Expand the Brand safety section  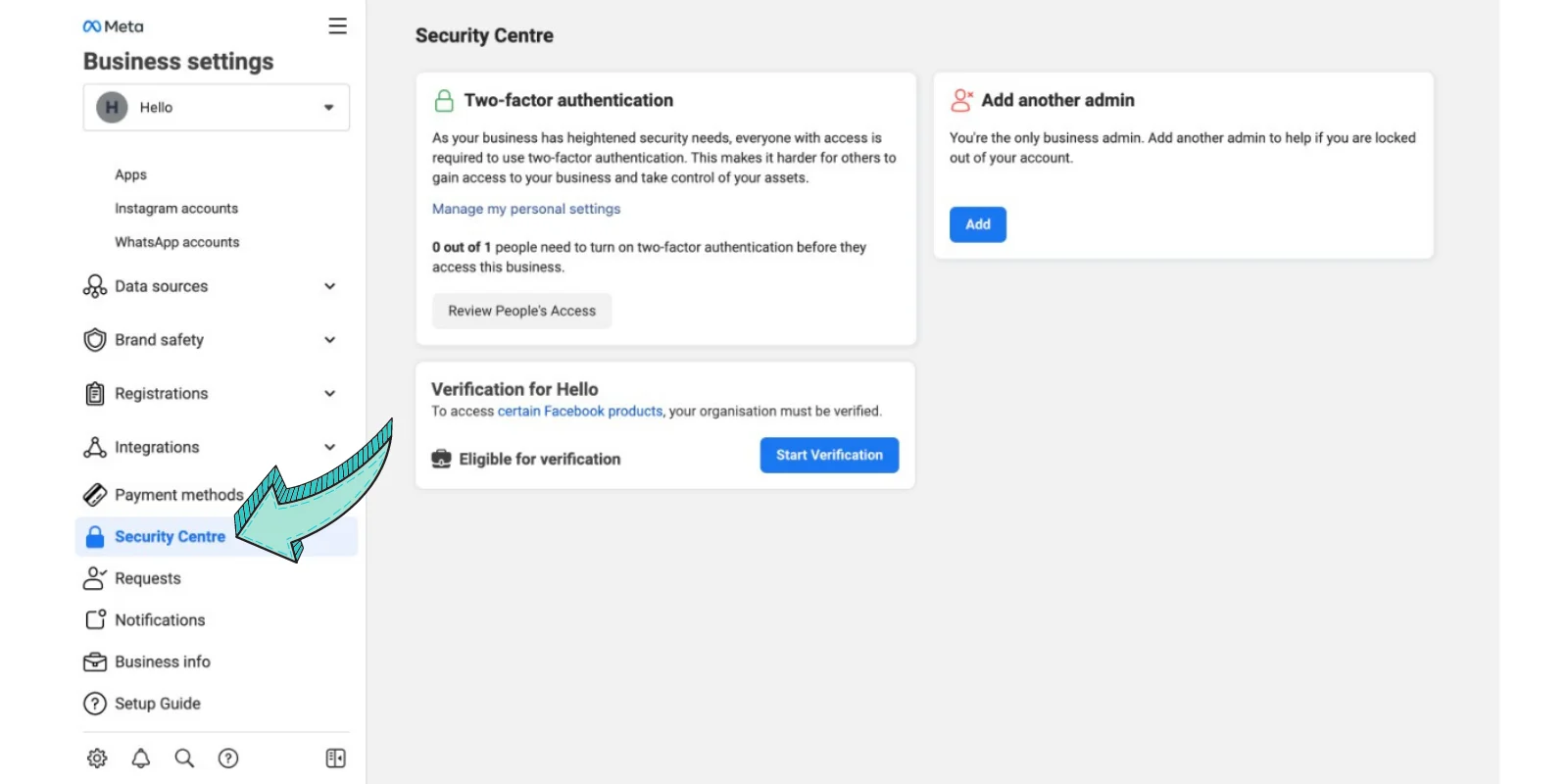329,340
